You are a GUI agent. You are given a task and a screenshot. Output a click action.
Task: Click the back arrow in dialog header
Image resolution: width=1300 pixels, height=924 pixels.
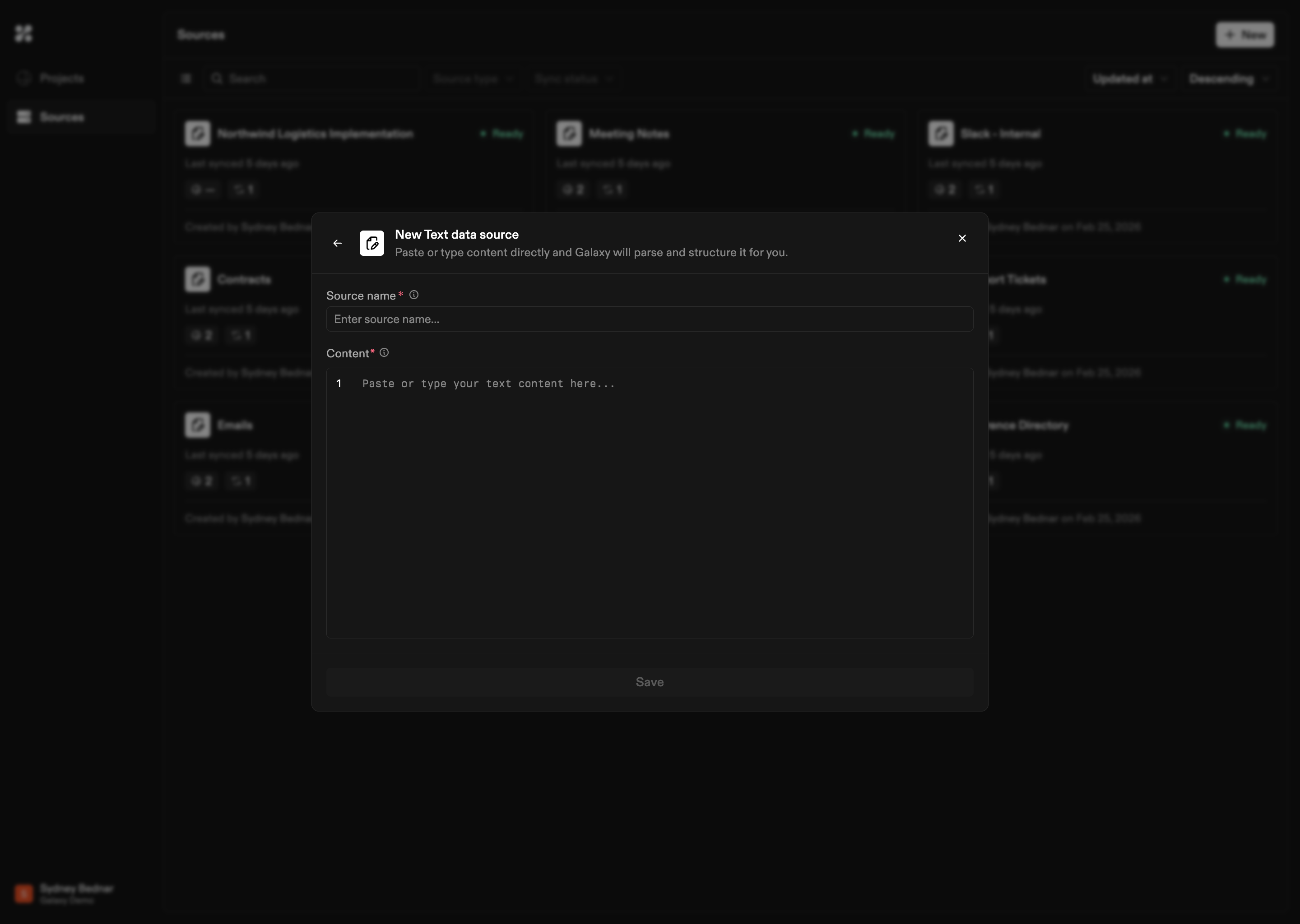338,243
